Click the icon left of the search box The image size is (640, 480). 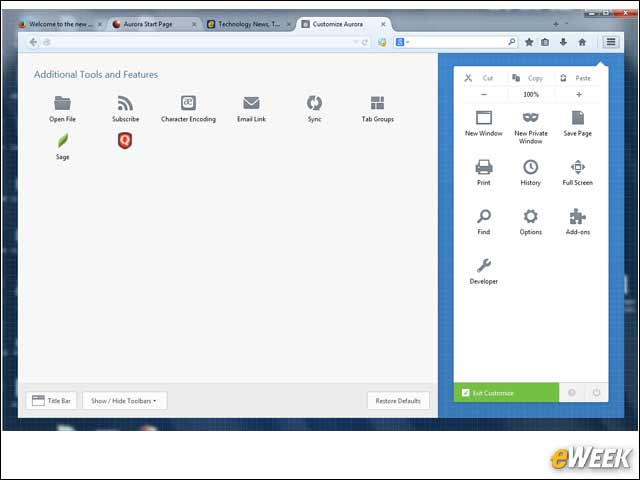(382, 42)
